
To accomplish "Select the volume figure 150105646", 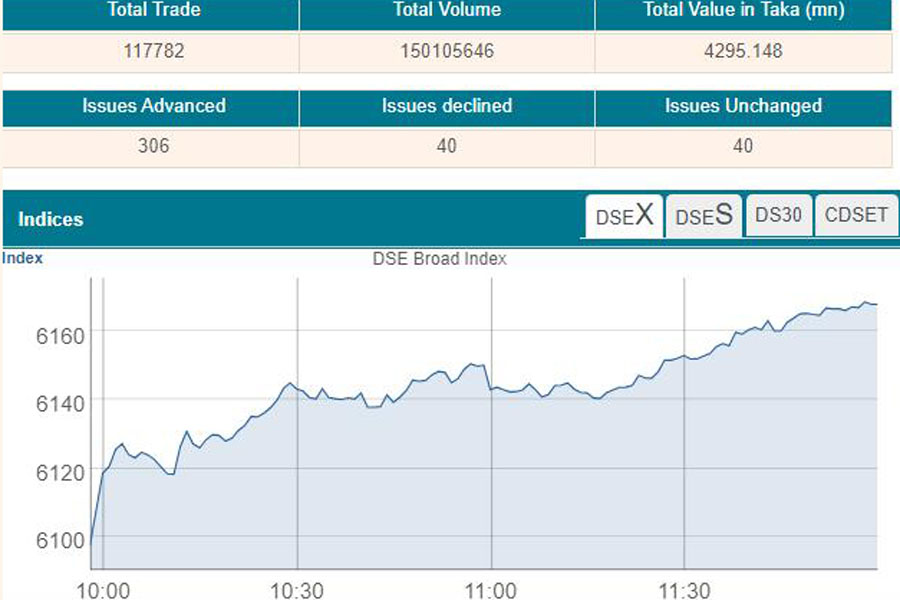I will click(447, 51).
